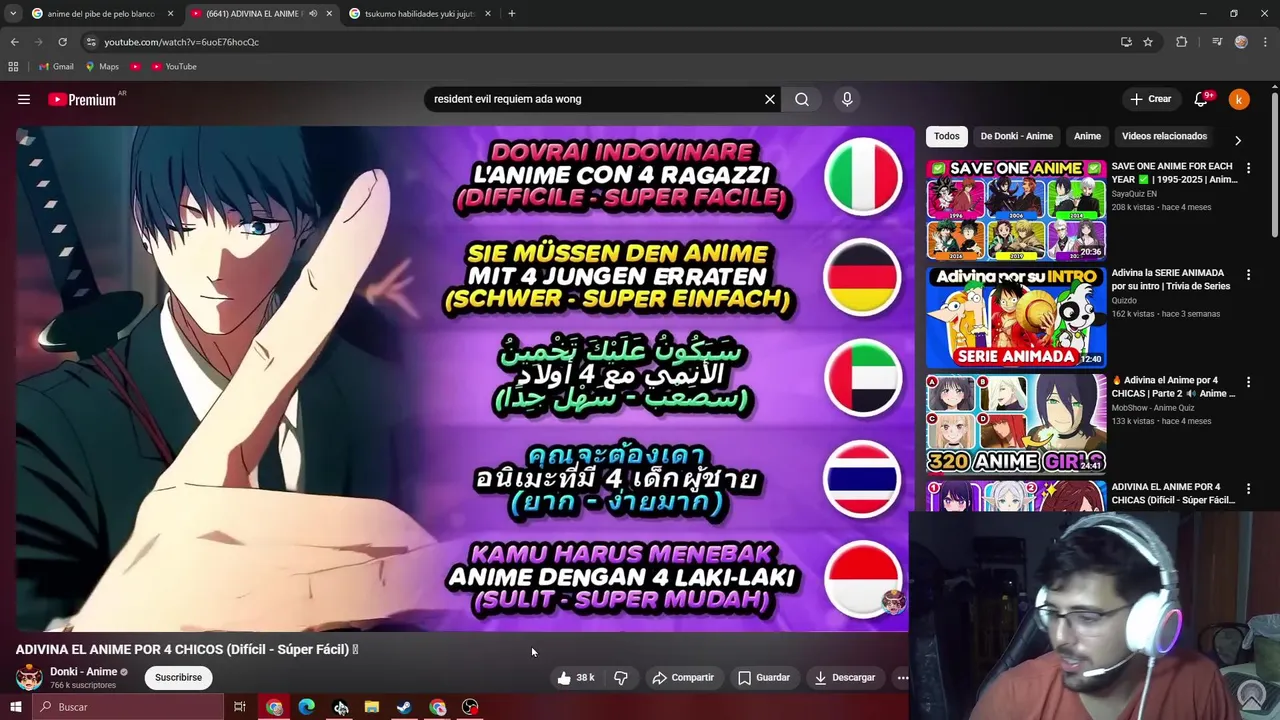
Task: Go to YouTube Premium home logo
Action: point(82,99)
